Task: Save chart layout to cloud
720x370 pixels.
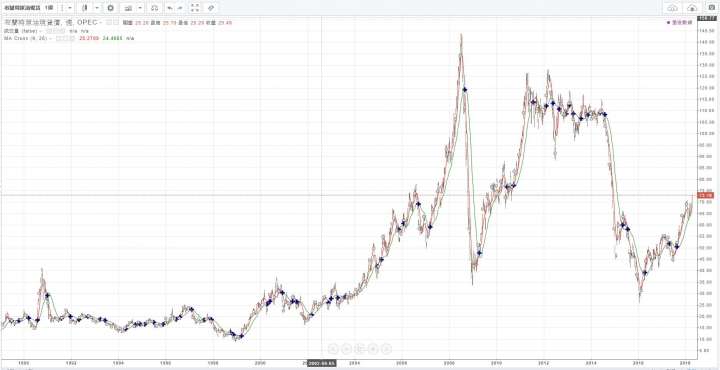Action: coord(692,8)
